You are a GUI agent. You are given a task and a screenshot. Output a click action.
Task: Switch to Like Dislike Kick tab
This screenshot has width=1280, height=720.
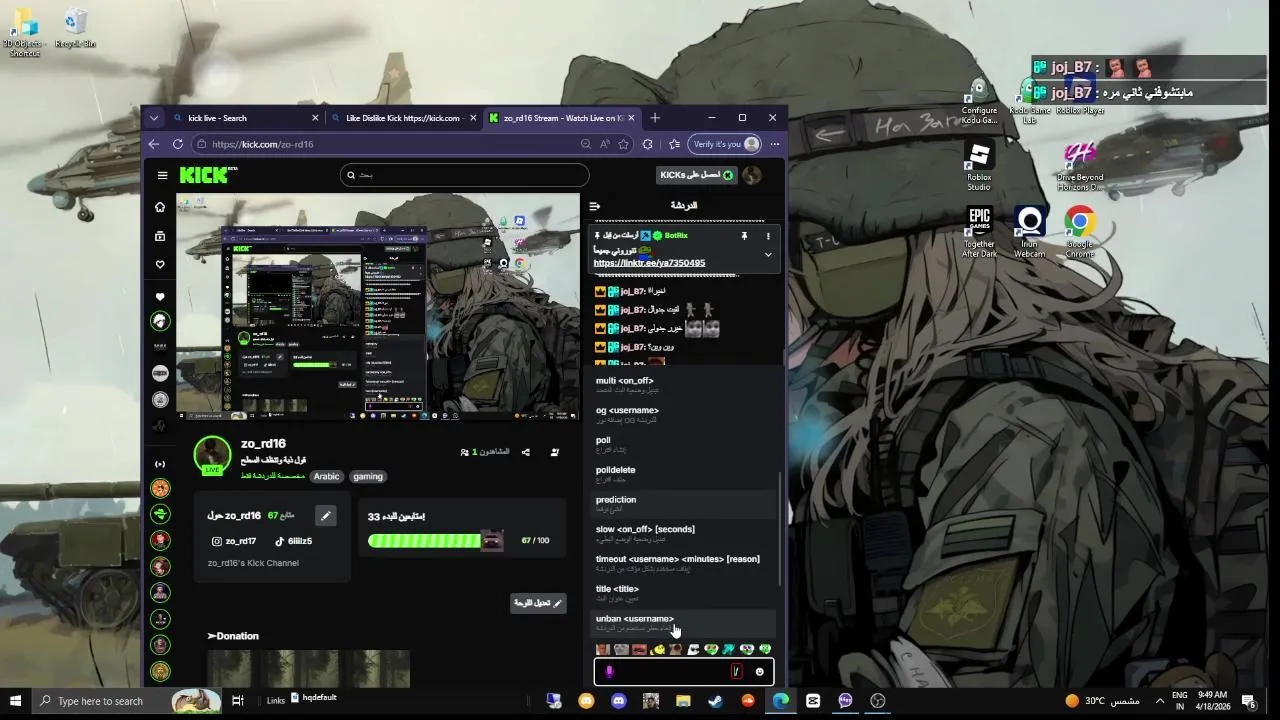pos(403,118)
